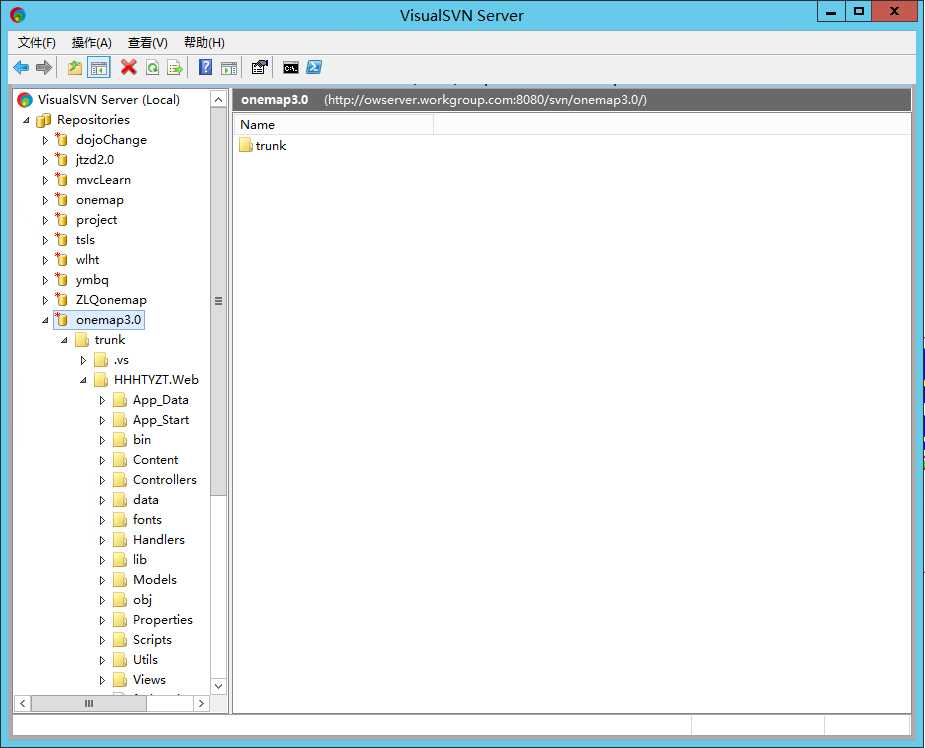925x748 pixels.
Task: Open the 帮助(H) menu
Action: tap(204, 42)
